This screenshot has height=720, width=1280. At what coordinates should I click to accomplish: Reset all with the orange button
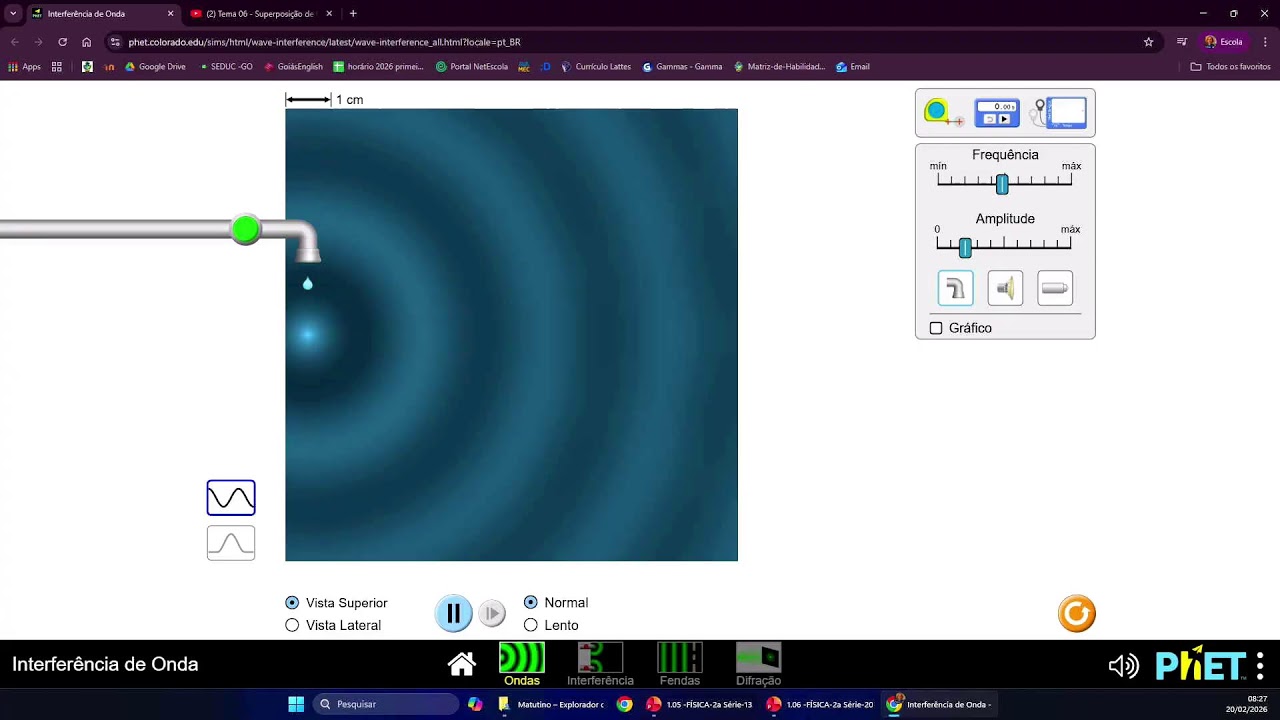click(1077, 614)
